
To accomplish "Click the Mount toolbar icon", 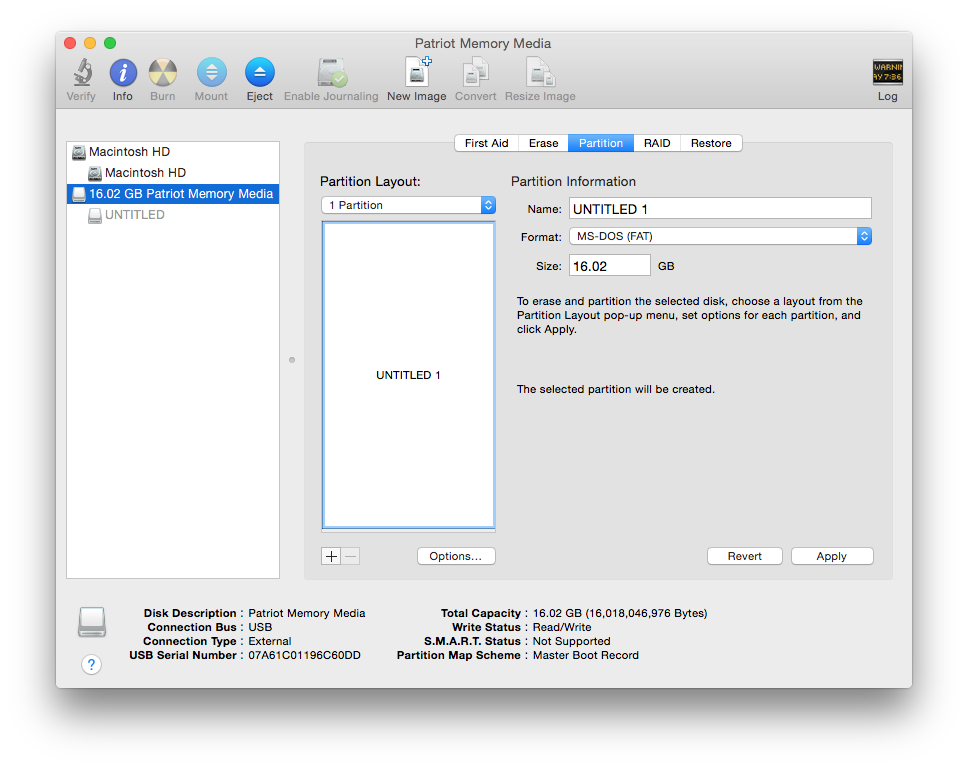I will (211, 73).
